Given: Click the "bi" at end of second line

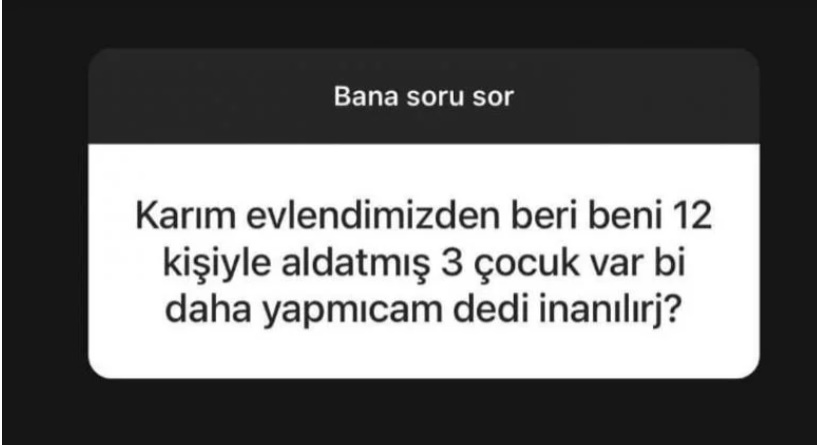Looking at the screenshot, I should [x=669, y=264].
